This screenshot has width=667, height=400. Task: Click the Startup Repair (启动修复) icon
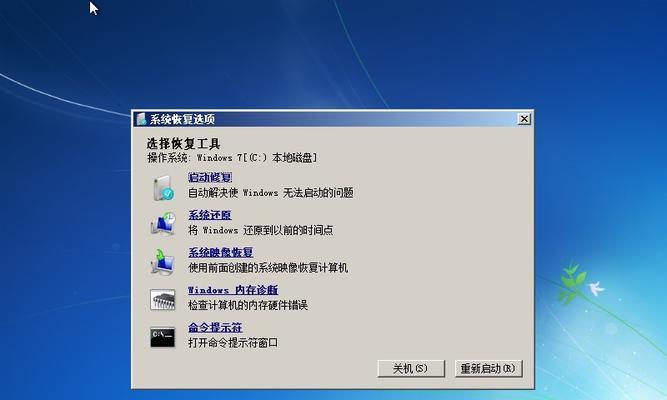(163, 188)
